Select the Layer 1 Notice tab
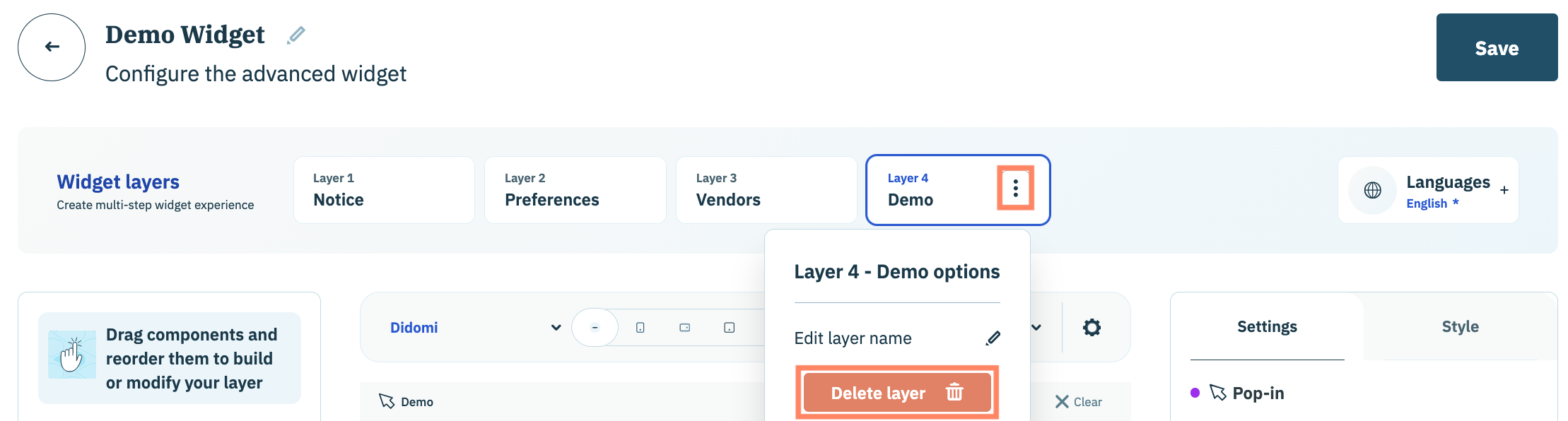Image resolution: width=1568 pixels, height=421 pixels. [384, 190]
